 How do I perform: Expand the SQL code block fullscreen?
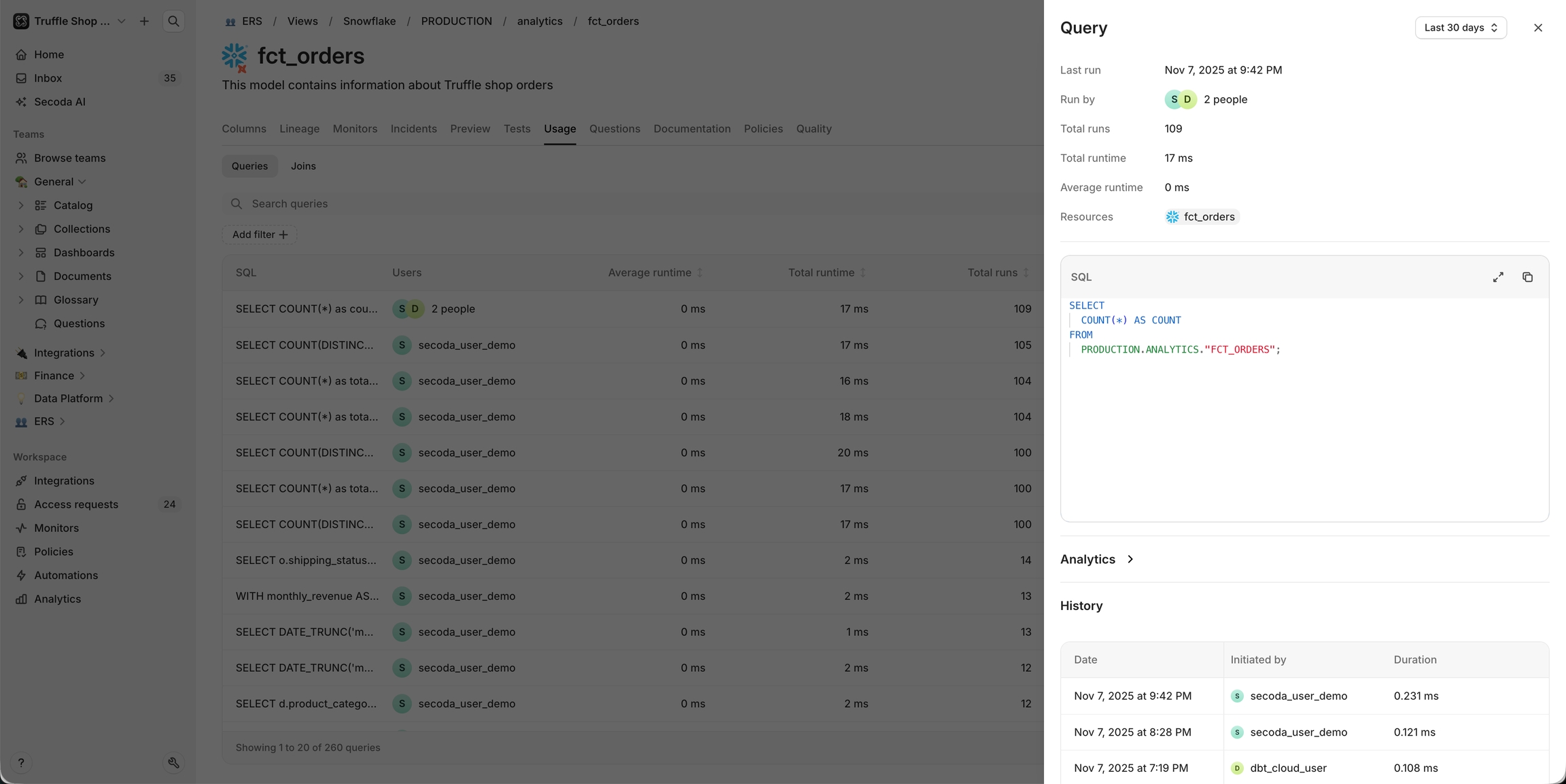[x=1498, y=277]
